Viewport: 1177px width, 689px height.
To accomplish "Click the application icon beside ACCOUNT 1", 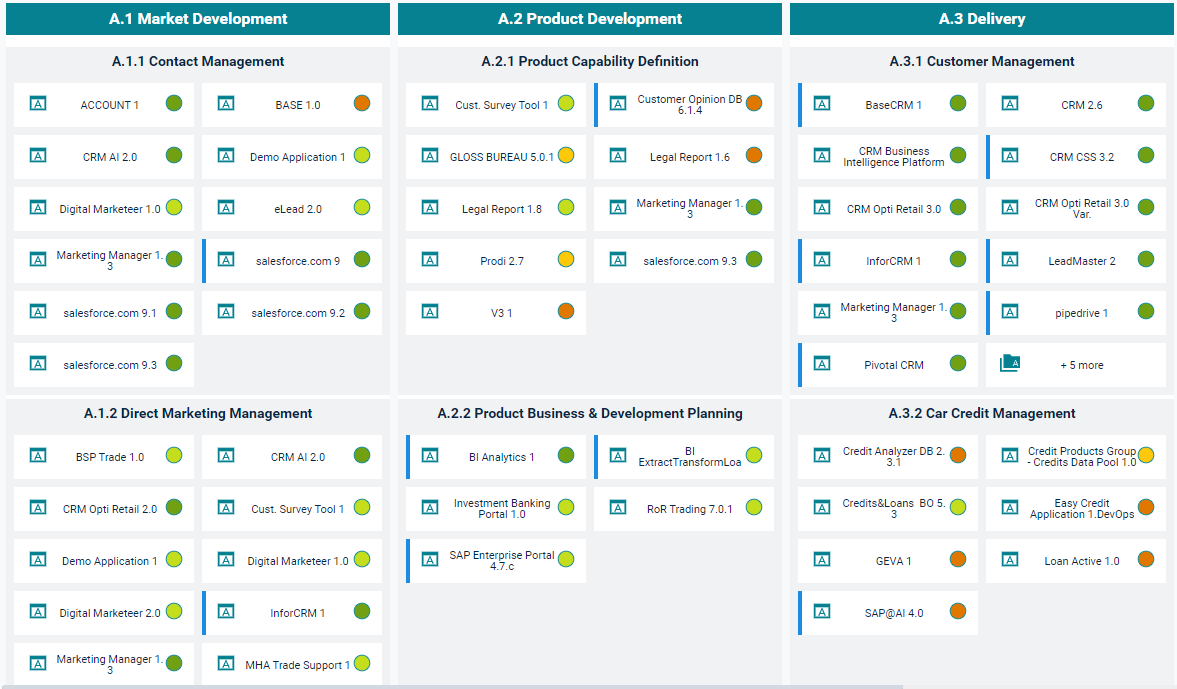I will click(x=38, y=103).
